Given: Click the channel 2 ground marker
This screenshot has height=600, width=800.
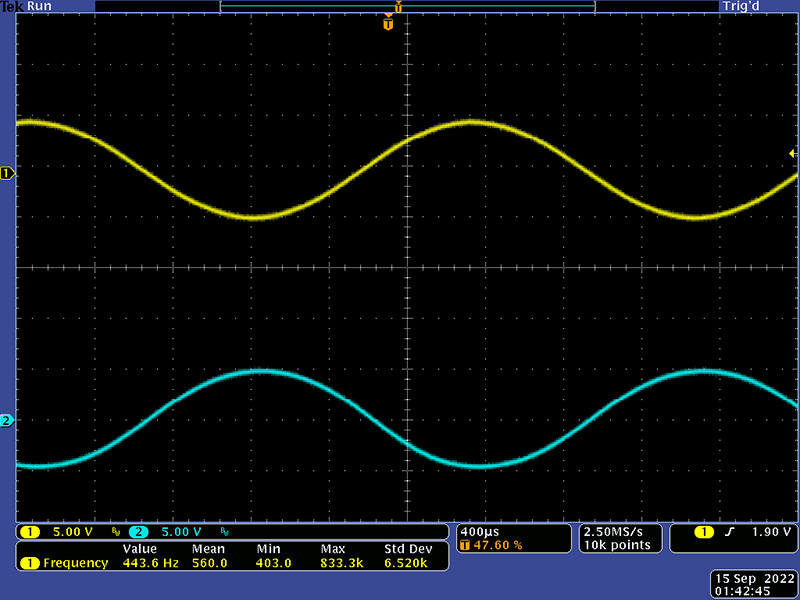Looking at the screenshot, I should pos(7,421).
